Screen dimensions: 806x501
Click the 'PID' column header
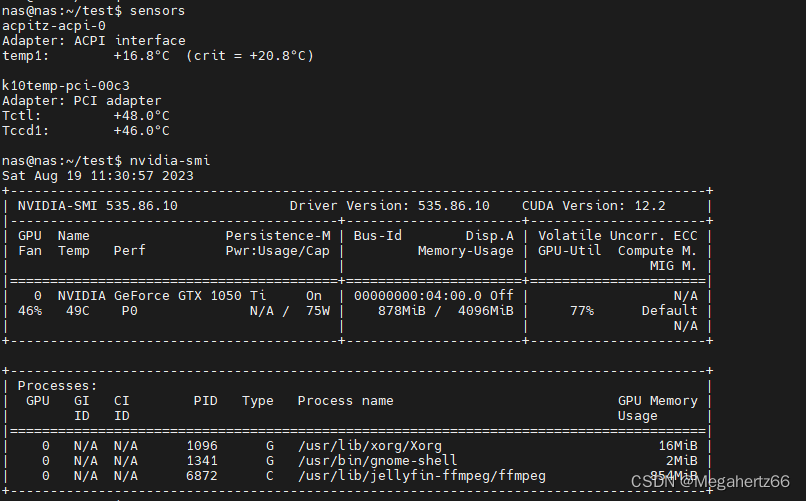point(206,401)
